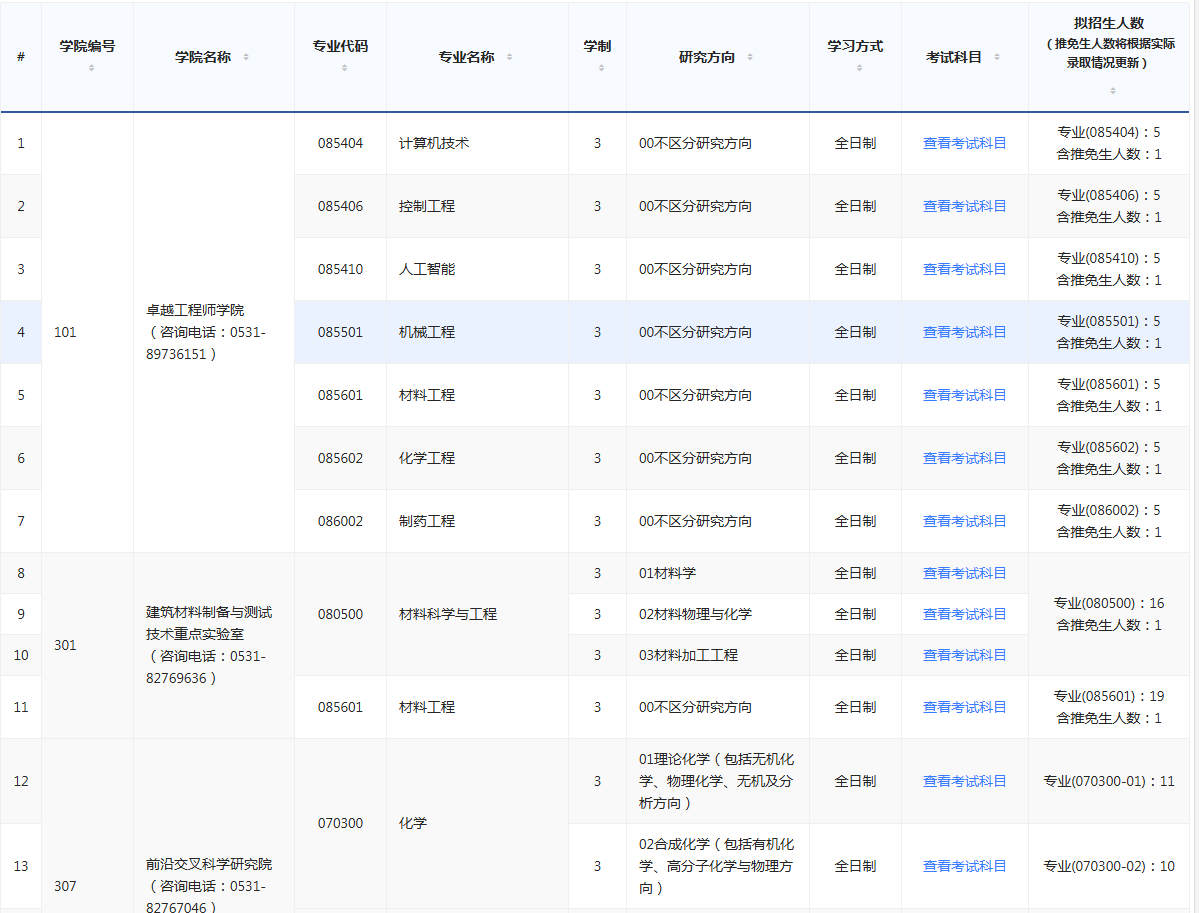Select the cell showing code 085501
This screenshot has height=913, width=1199.
339,331
